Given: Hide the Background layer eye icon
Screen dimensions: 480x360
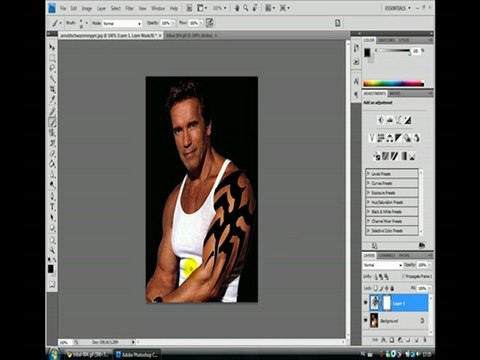Looking at the screenshot, I should pos(366,320).
